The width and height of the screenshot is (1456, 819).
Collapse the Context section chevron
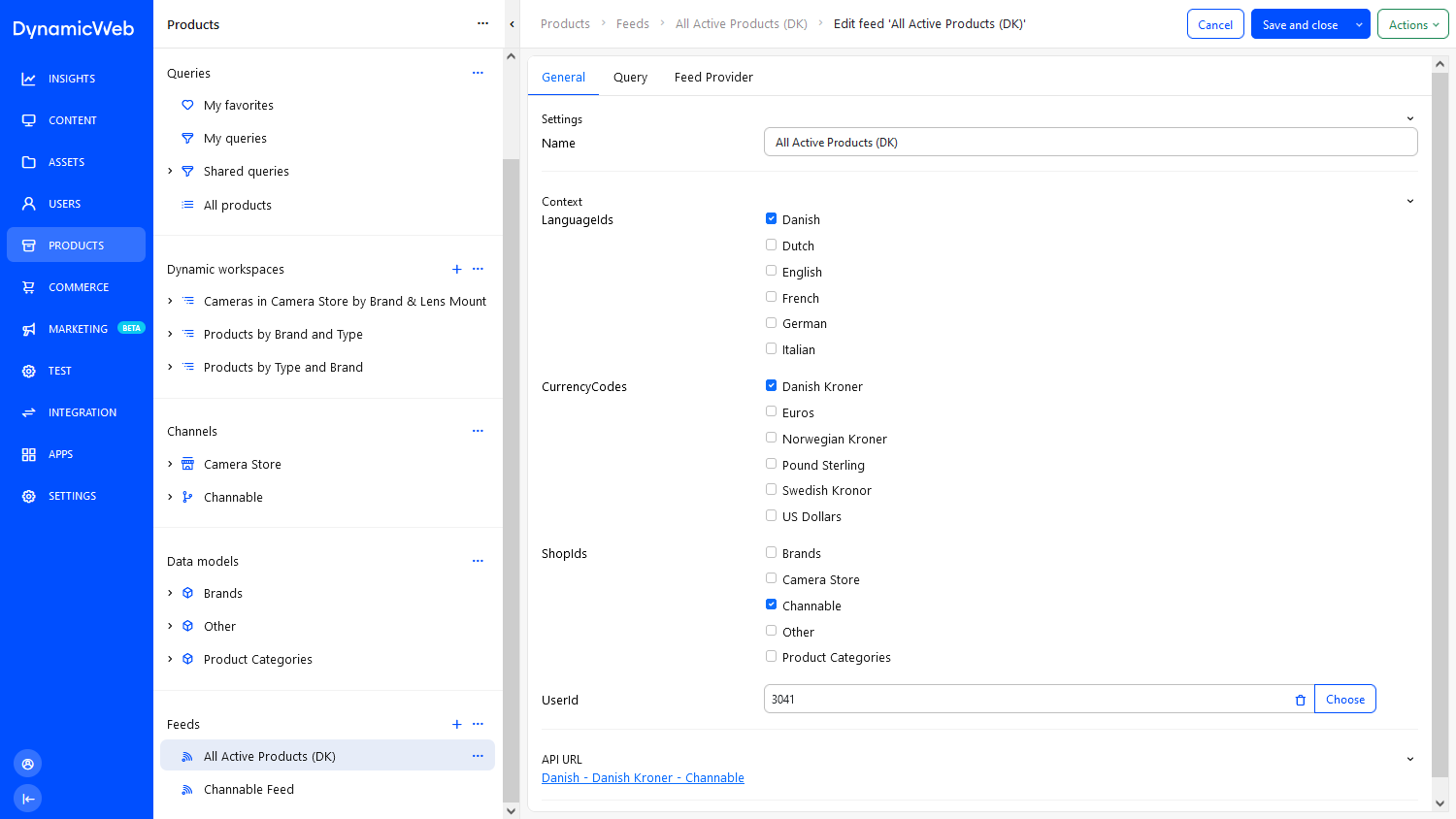(x=1410, y=201)
